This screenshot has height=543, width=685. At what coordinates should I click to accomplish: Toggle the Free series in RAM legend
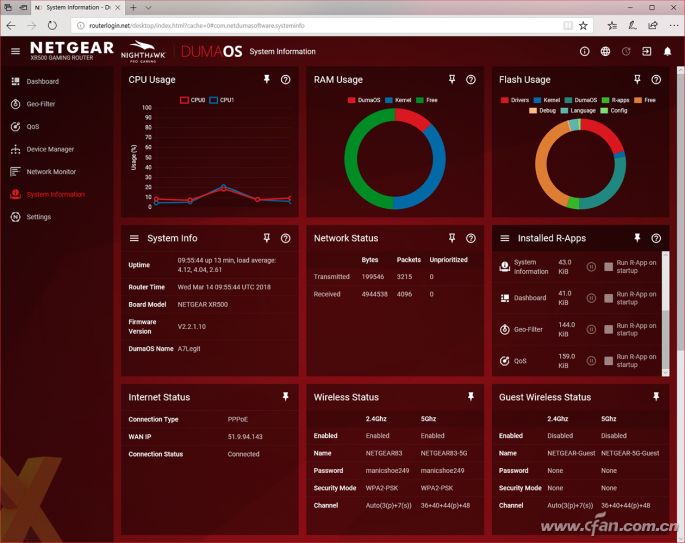click(427, 100)
